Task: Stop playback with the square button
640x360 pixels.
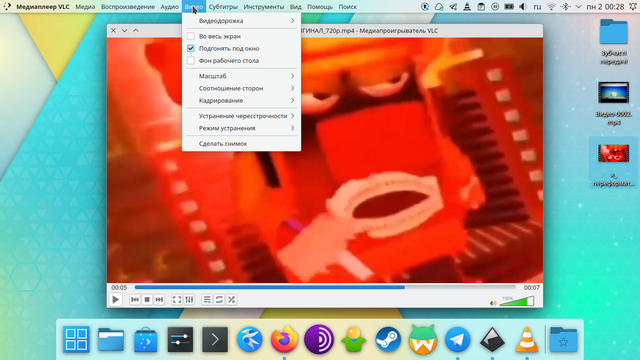Action: click(x=147, y=300)
